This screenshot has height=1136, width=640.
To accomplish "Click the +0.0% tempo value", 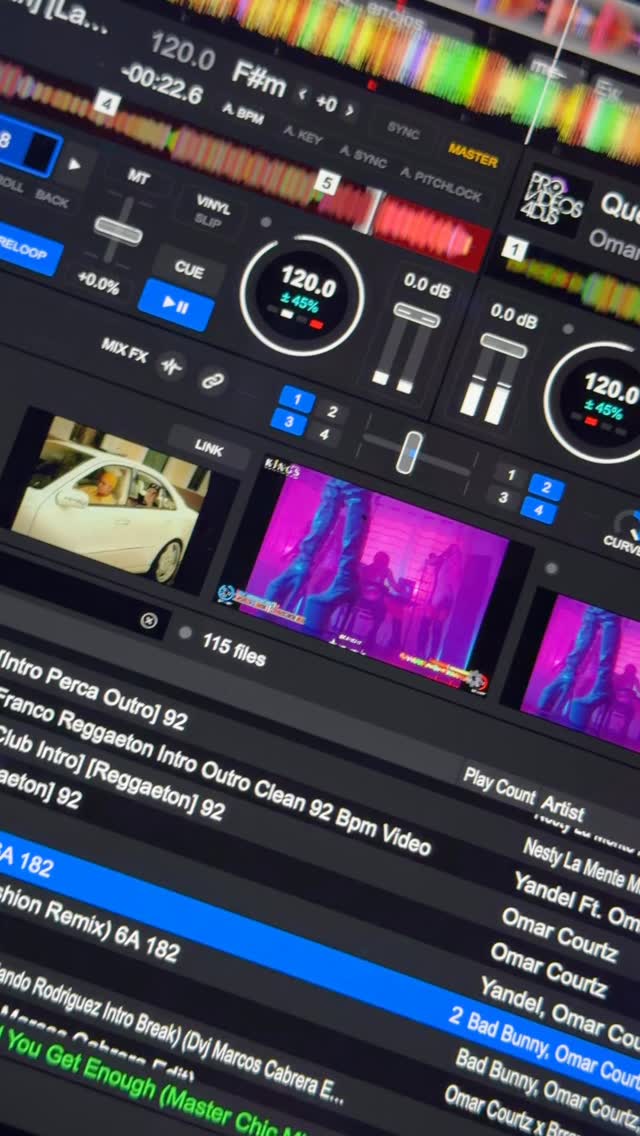I will point(98,283).
